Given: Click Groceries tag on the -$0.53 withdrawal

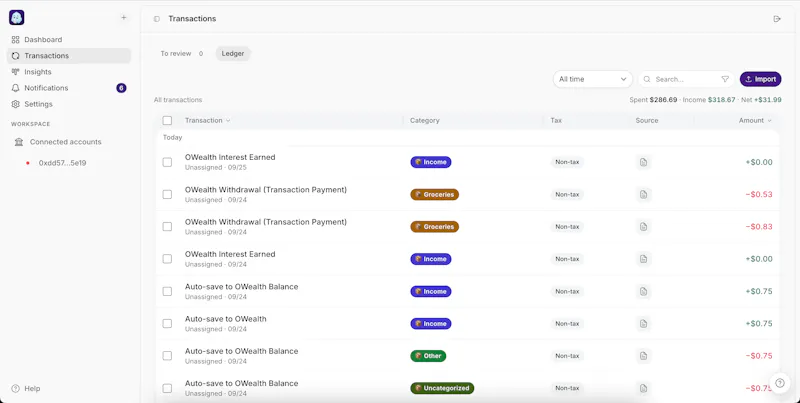Looking at the screenshot, I should pos(435,194).
